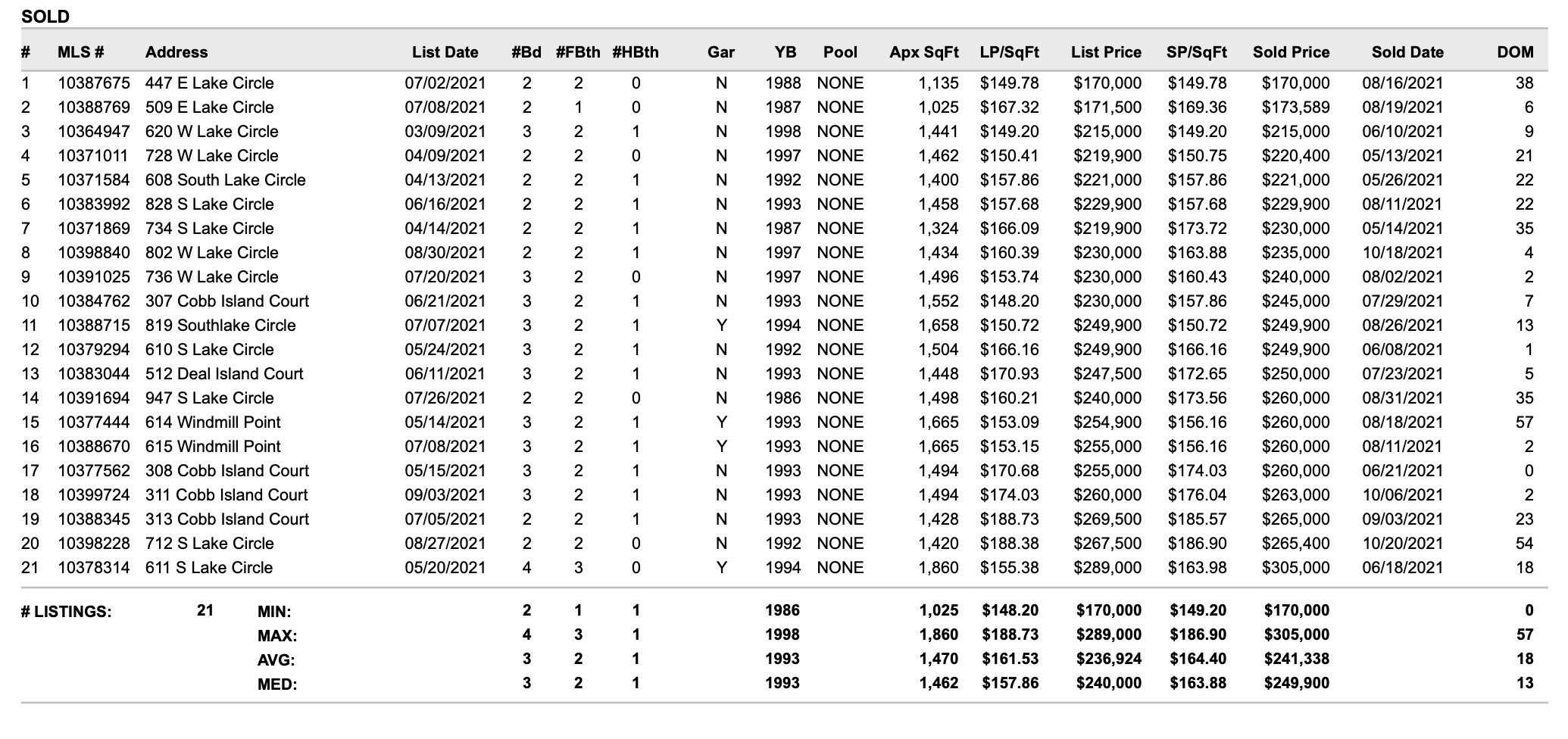Click the SP/SqFt column header

pyautogui.click(x=1197, y=52)
